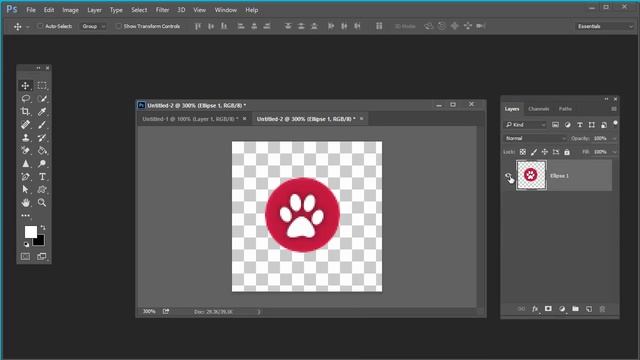
Task: Select the Clone Stamp tool
Action: (x=25, y=138)
